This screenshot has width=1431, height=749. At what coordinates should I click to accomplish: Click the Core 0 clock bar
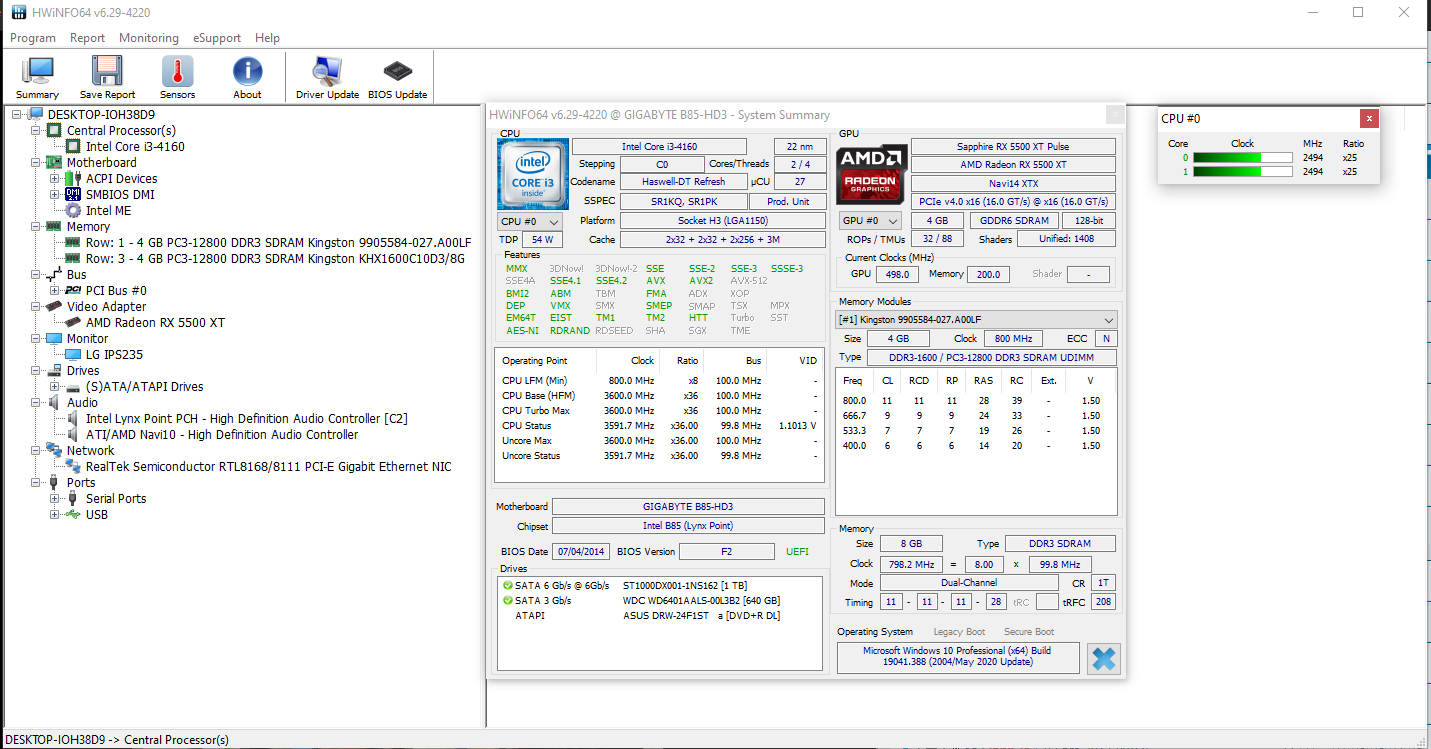1241,158
